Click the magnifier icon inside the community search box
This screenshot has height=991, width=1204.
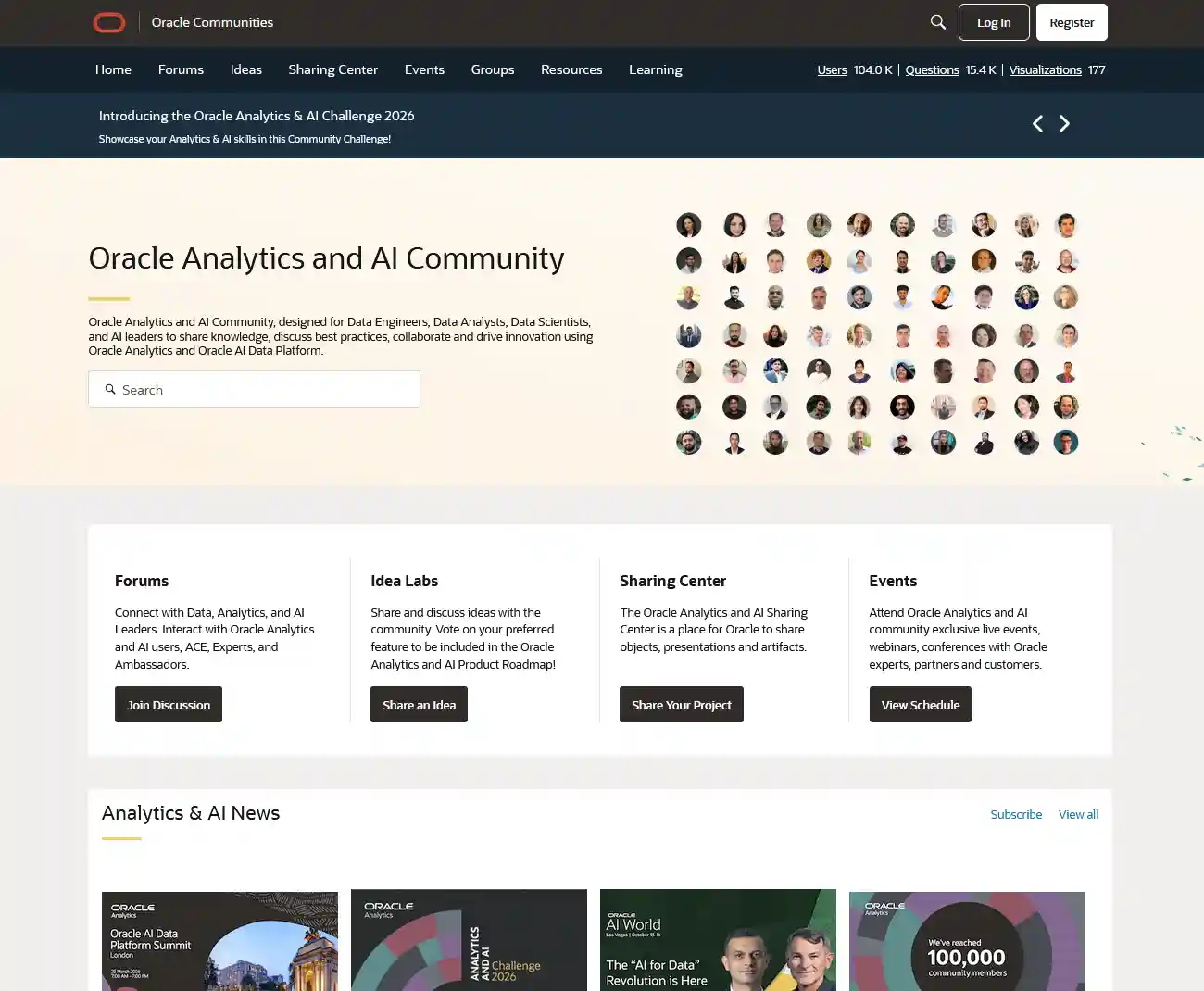(x=110, y=390)
